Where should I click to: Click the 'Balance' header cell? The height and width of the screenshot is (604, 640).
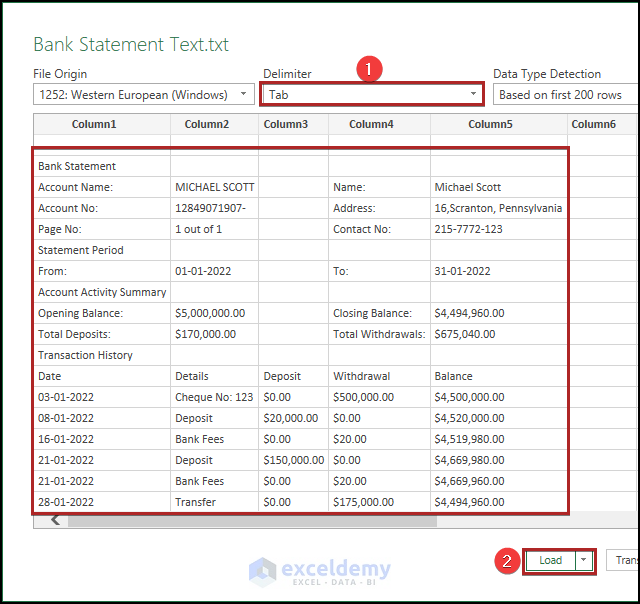(x=498, y=376)
